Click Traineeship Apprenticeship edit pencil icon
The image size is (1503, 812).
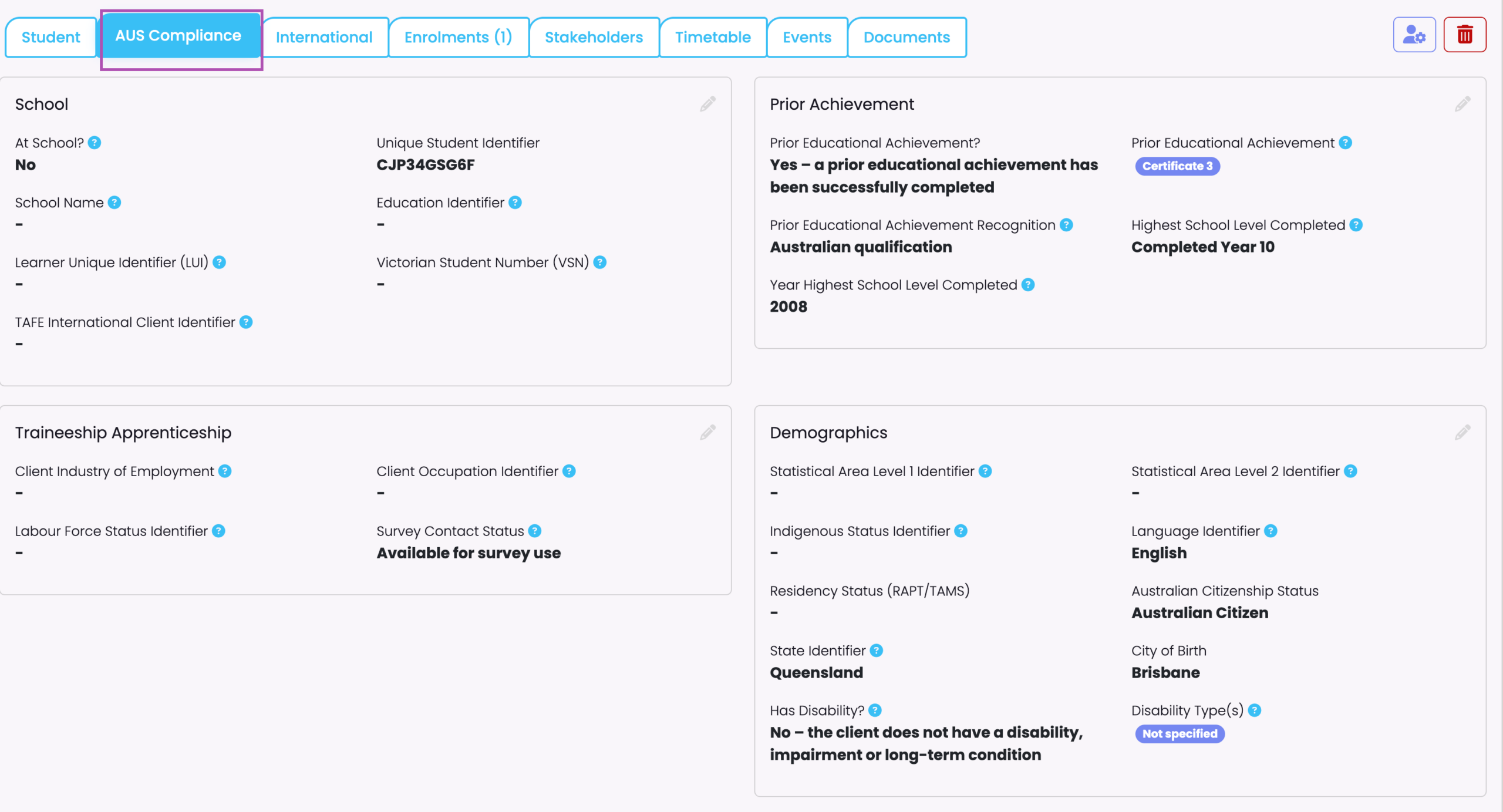(x=707, y=433)
